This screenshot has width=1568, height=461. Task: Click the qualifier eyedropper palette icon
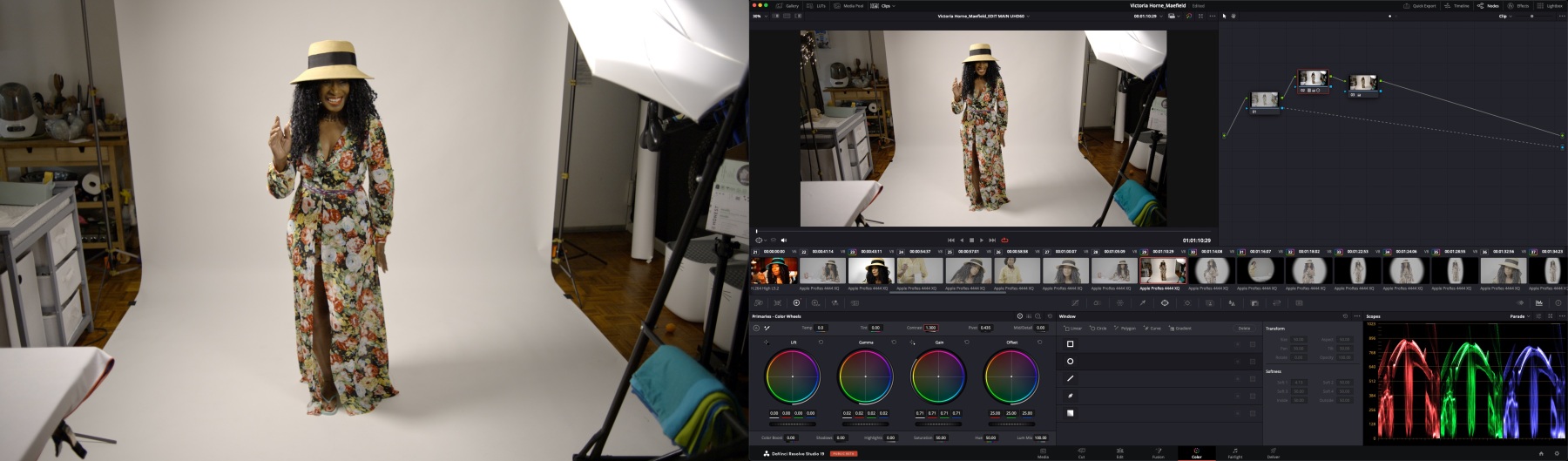click(1142, 303)
